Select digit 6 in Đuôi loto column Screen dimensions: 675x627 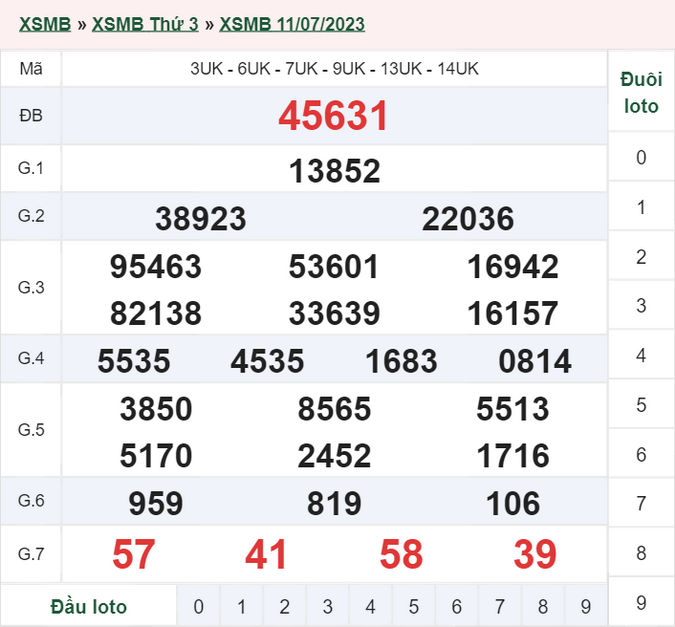pyautogui.click(x=641, y=454)
